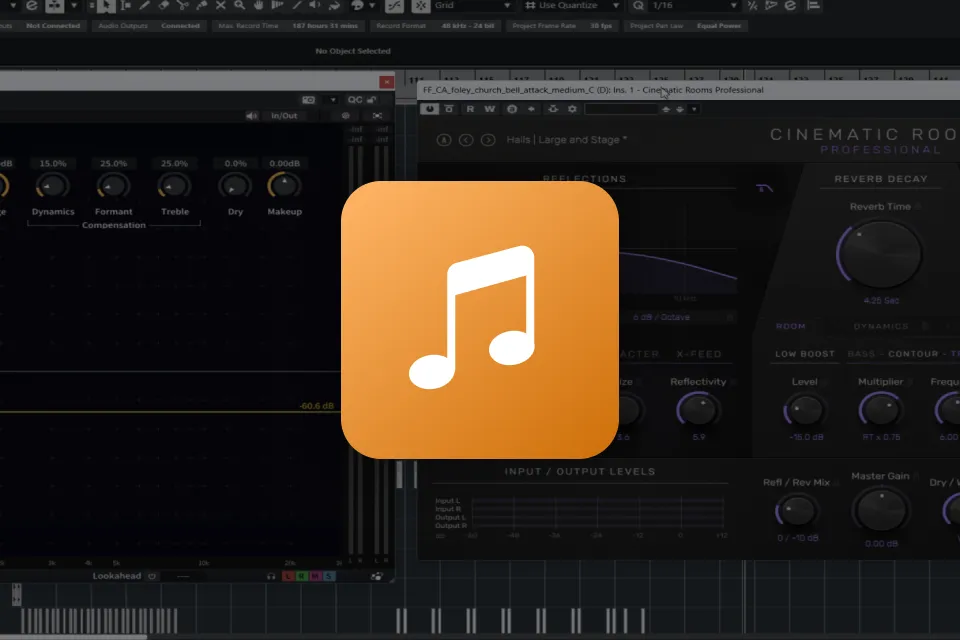This screenshot has width=960, height=640.
Task: Select the Line tool
Action: pyautogui.click(x=296, y=6)
